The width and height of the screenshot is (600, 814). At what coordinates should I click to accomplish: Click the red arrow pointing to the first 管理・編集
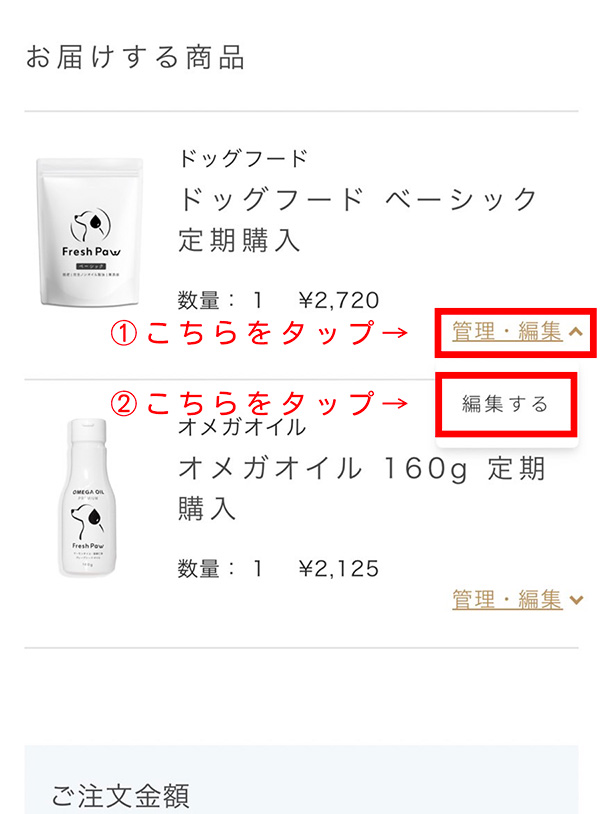pyautogui.click(x=394, y=333)
